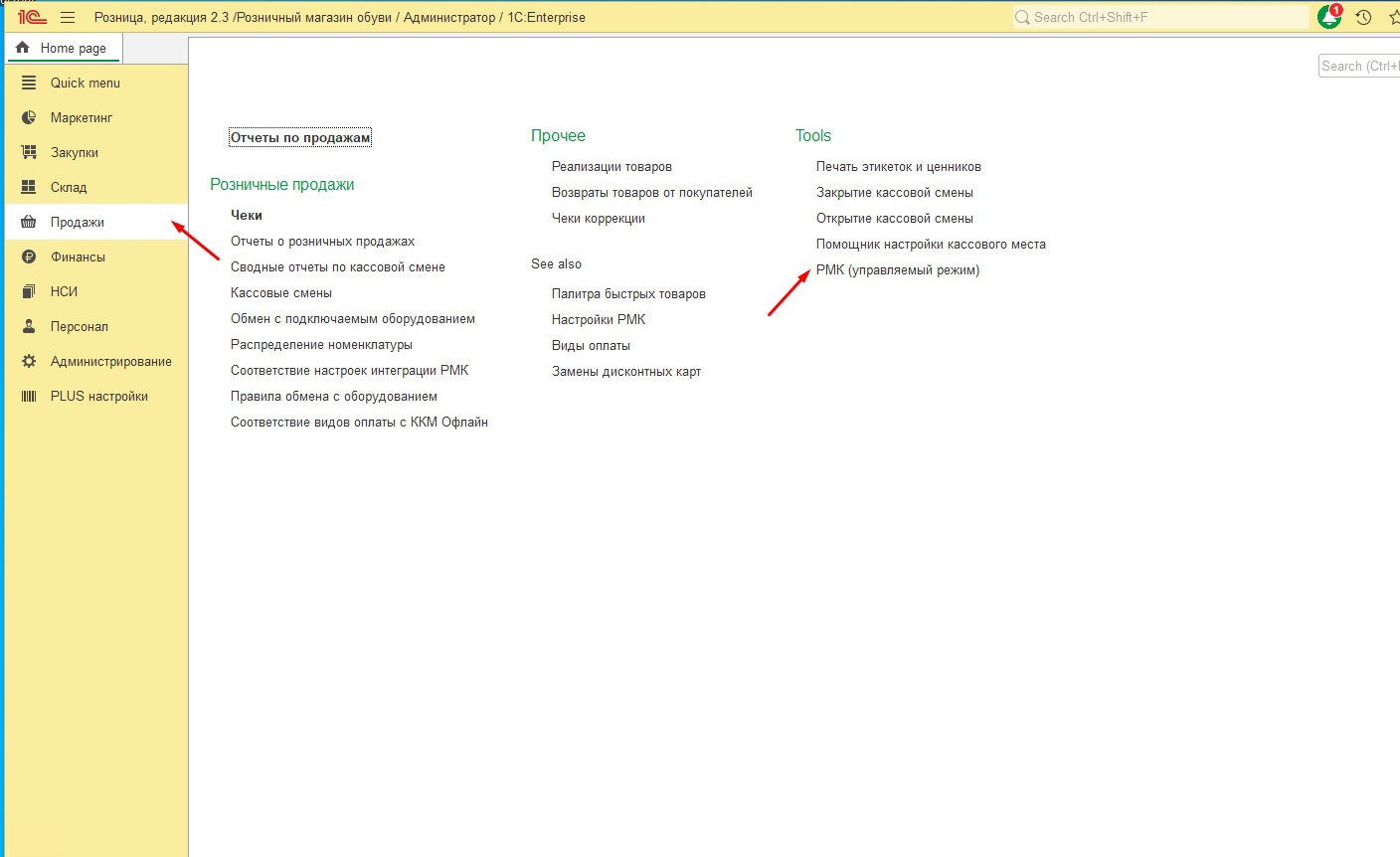
Task: Click the Закупки shopping cart icon
Action: click(29, 152)
